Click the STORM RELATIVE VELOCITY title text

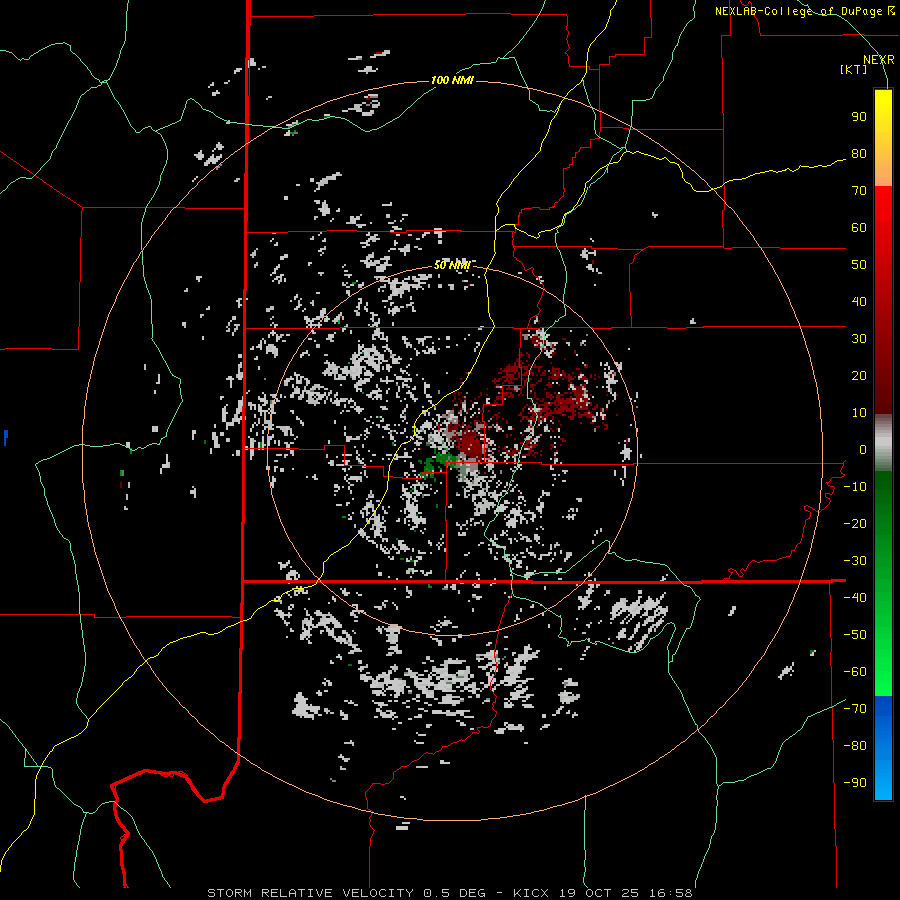point(310,893)
